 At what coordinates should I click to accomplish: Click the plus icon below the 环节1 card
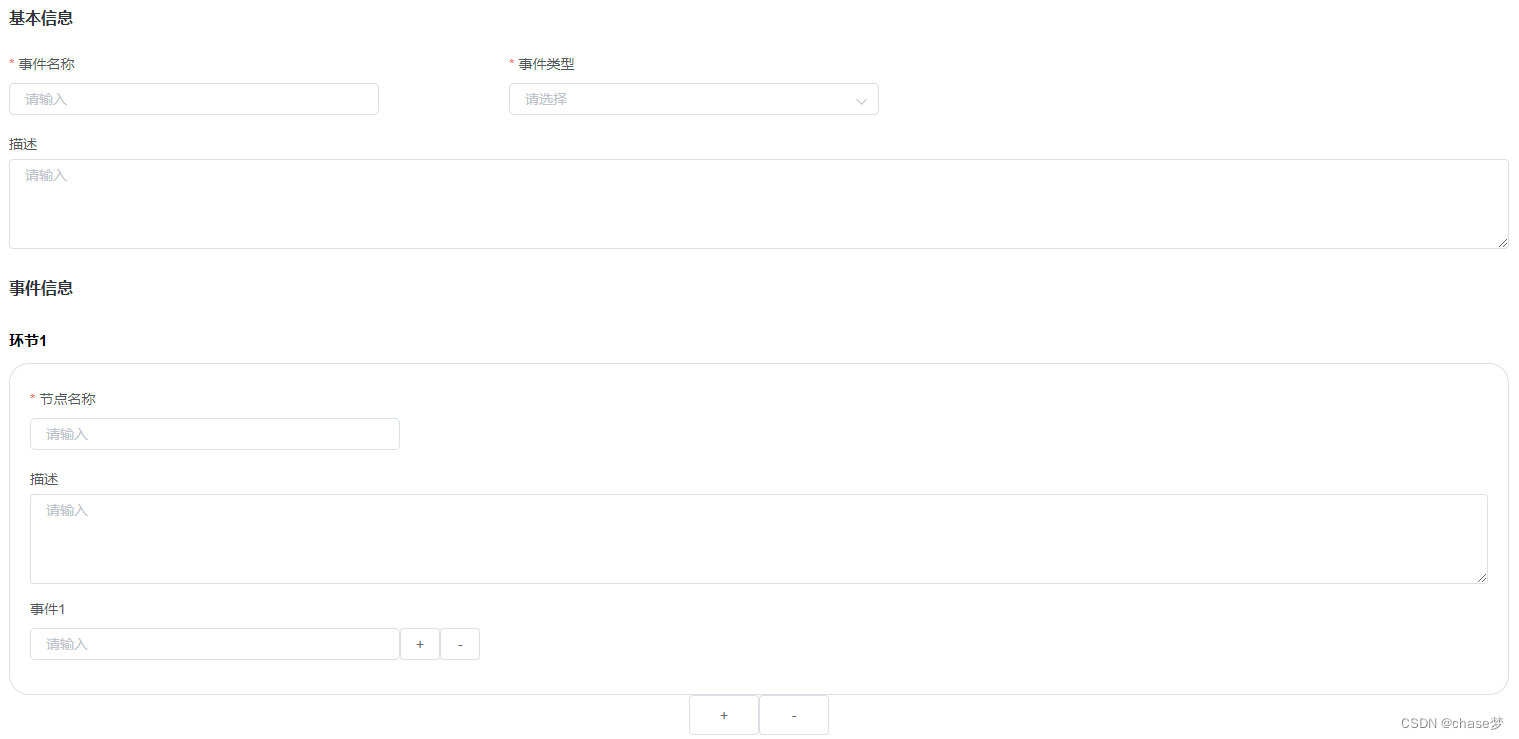[x=723, y=715]
